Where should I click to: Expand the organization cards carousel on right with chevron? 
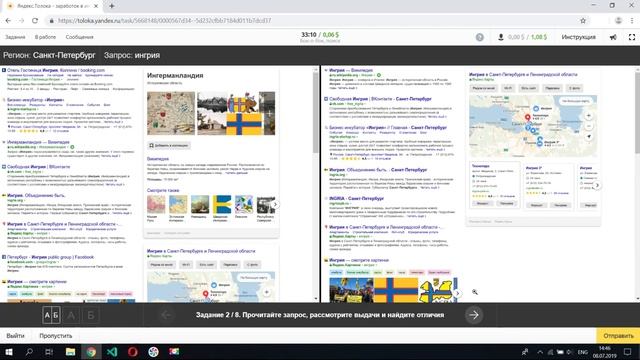[597, 185]
